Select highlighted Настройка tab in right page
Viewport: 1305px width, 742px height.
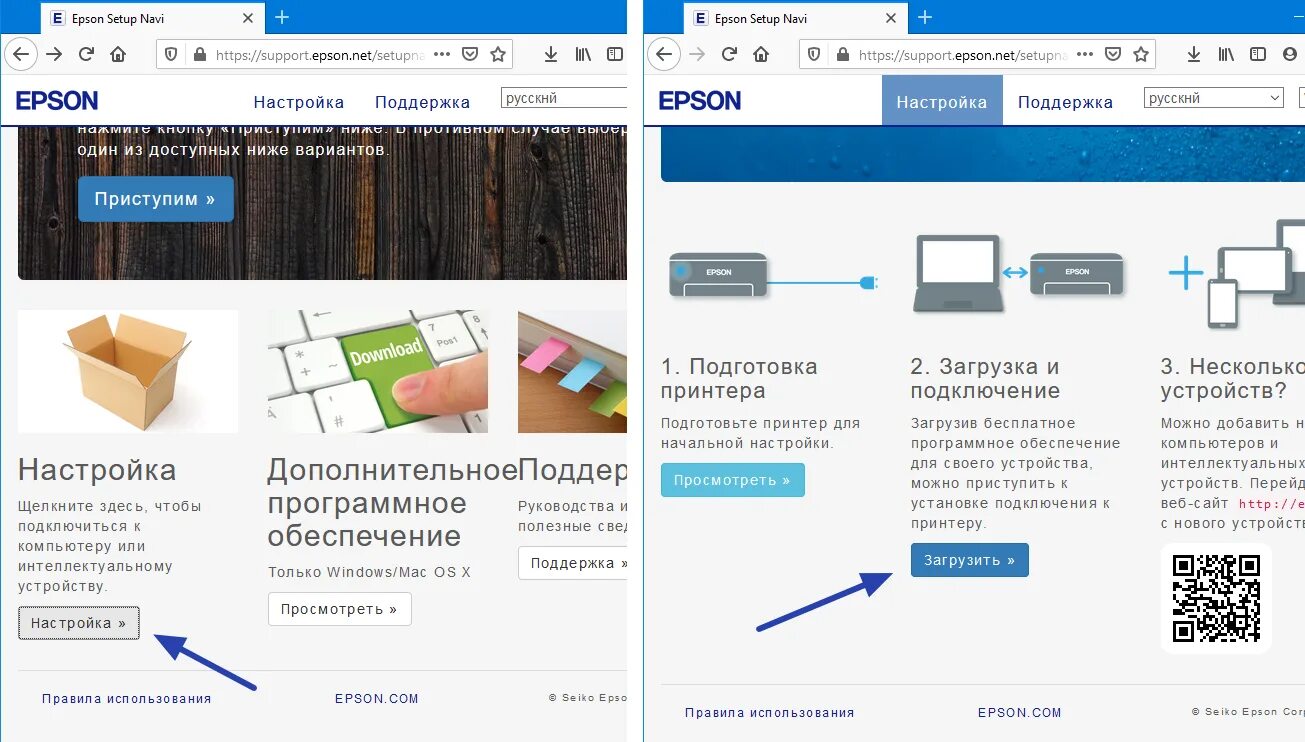point(942,101)
